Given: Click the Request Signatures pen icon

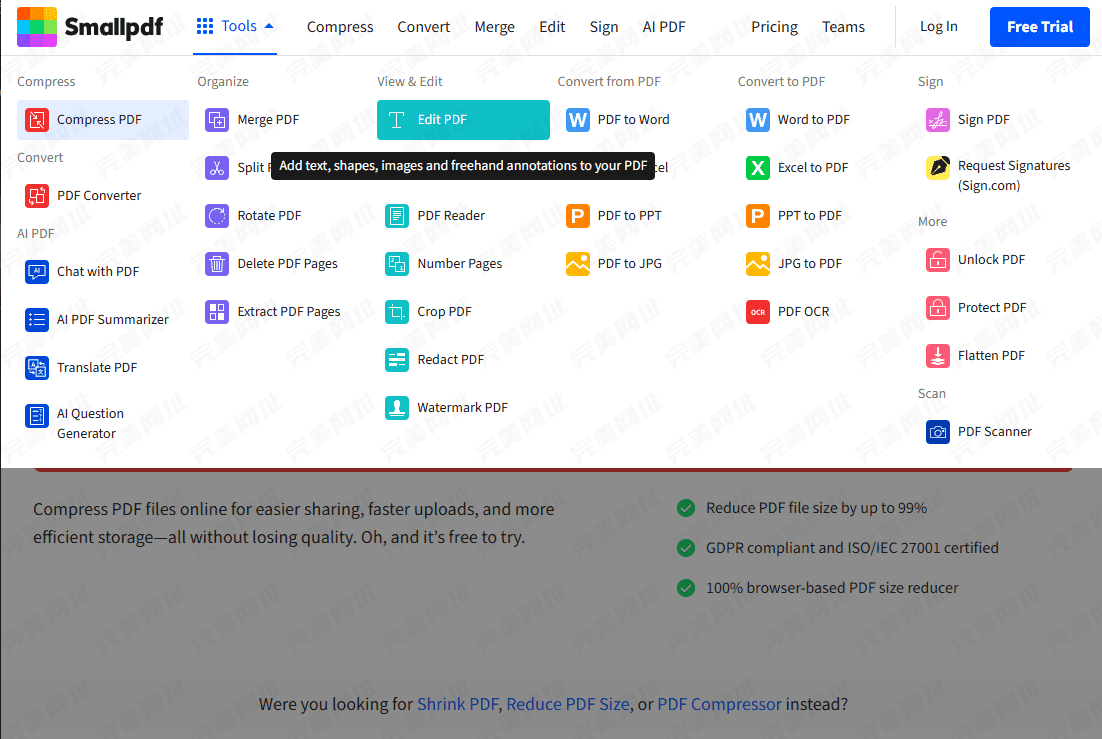Looking at the screenshot, I should click(938, 167).
